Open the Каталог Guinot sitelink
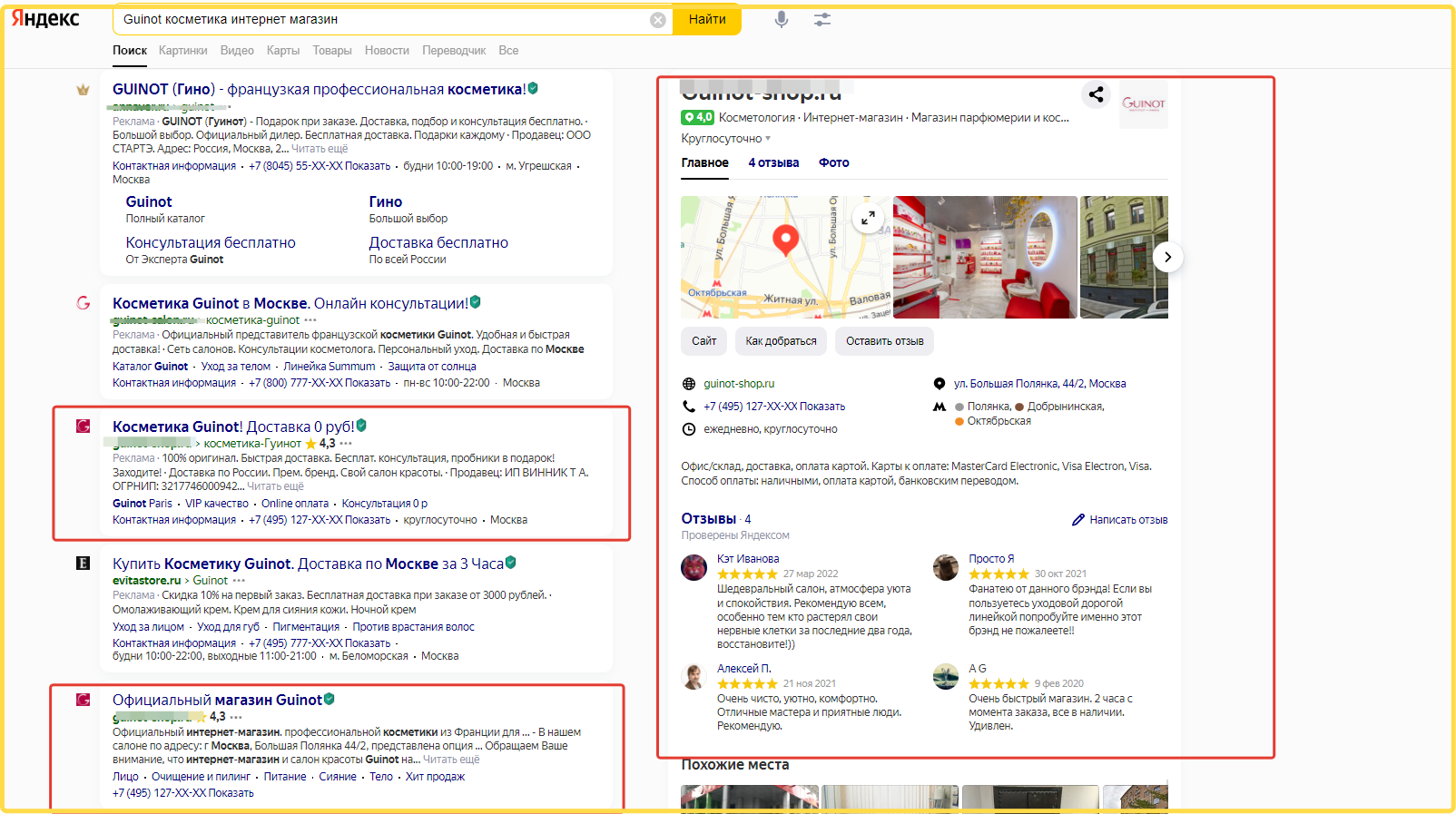This screenshot has width=1456, height=814. [x=150, y=367]
